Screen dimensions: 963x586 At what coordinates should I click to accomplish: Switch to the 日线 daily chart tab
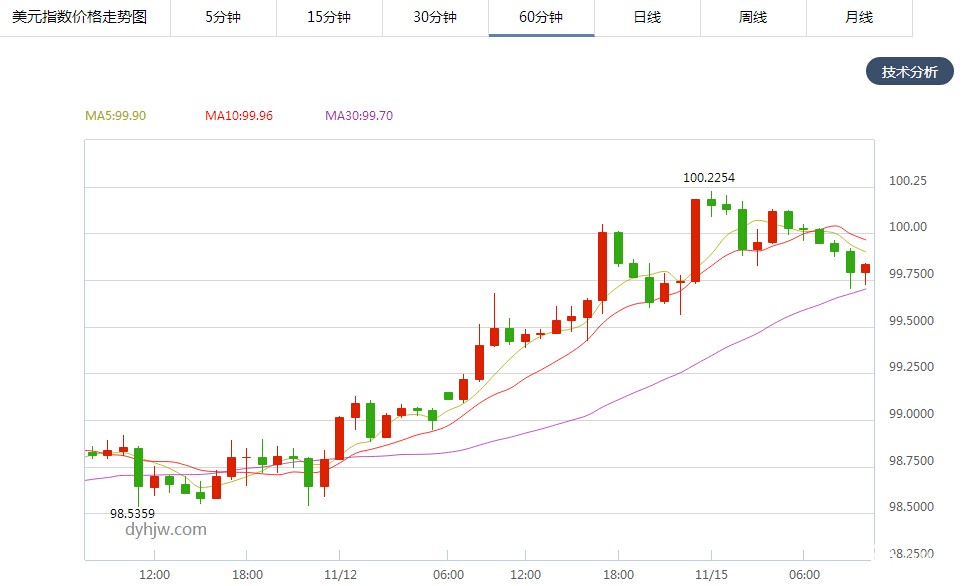click(647, 17)
